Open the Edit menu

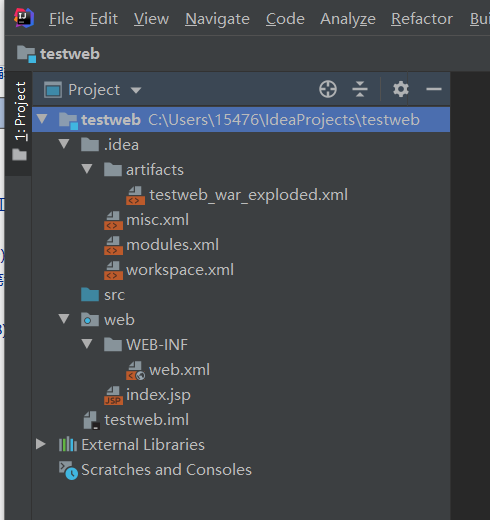pos(104,19)
